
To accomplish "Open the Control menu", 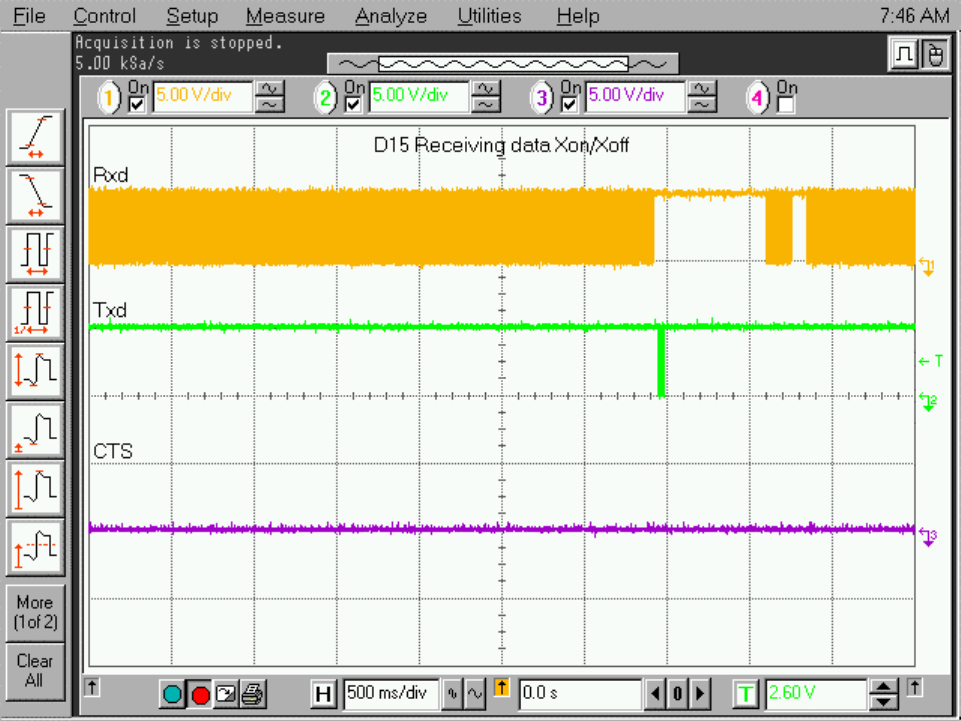I will [104, 16].
